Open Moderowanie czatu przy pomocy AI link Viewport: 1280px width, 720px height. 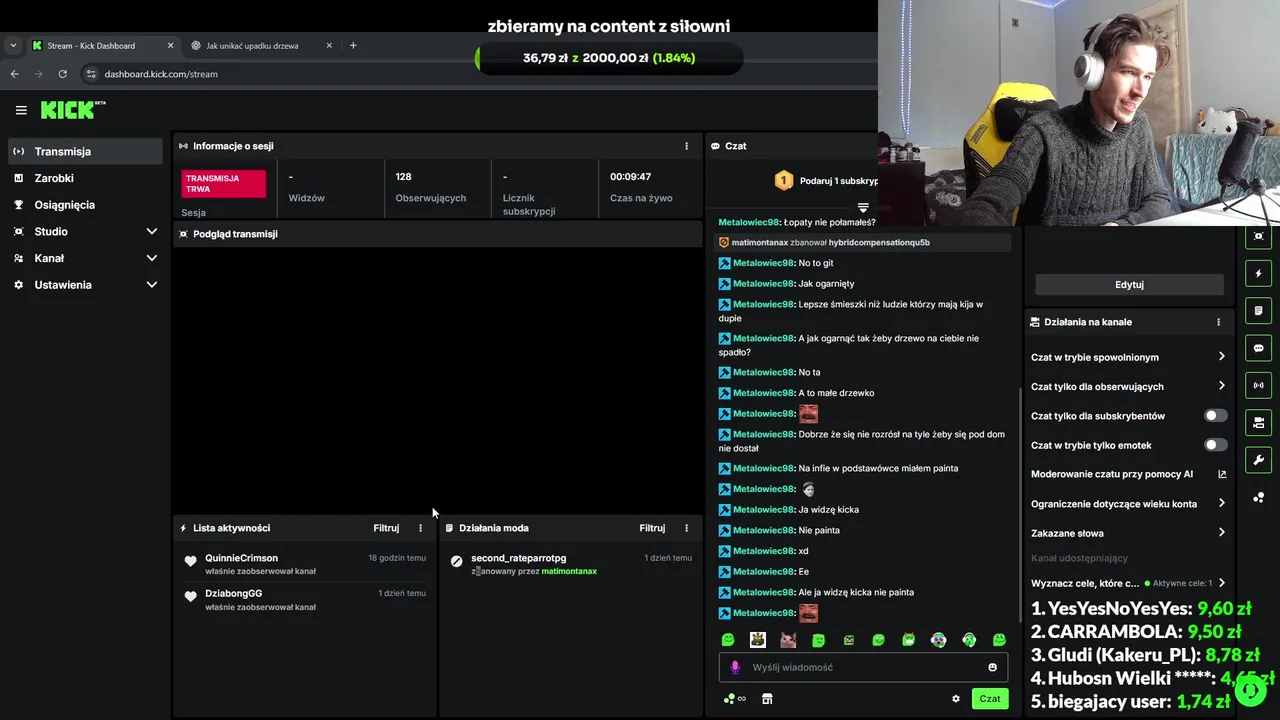(x=1128, y=474)
